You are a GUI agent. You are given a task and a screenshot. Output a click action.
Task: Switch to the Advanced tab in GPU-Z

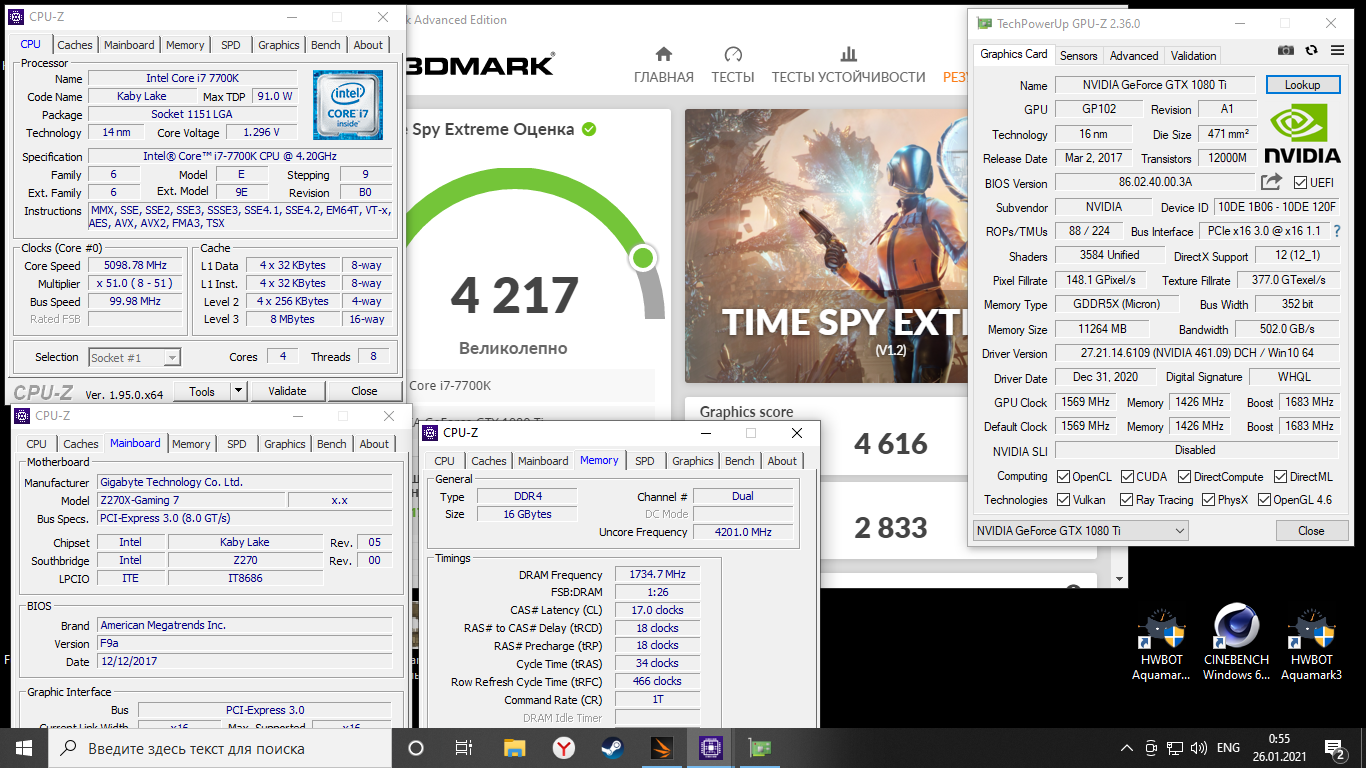[1134, 55]
